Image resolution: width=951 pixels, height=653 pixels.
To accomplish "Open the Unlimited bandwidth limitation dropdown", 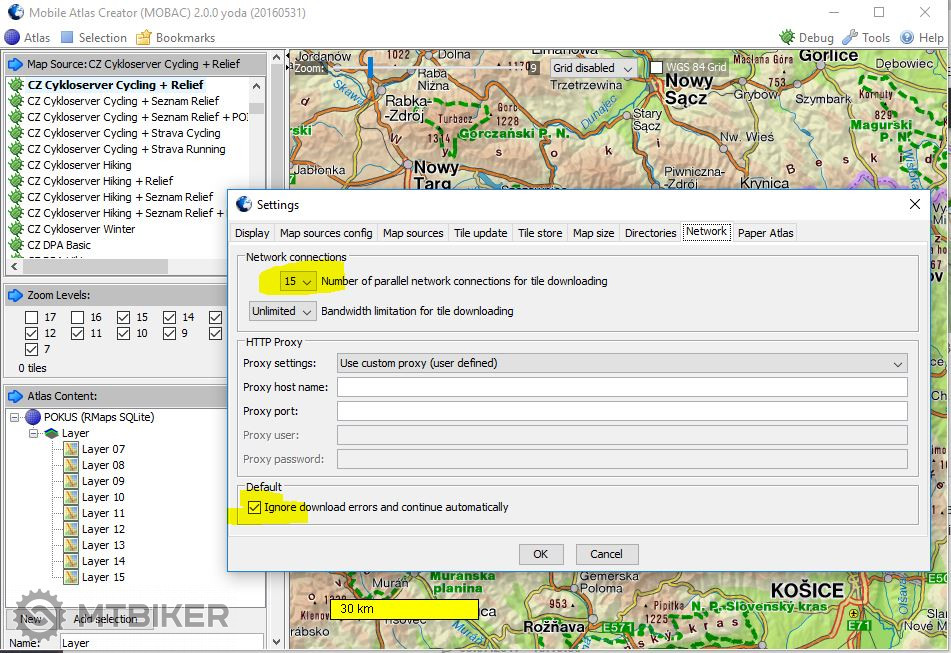I will click(x=283, y=311).
